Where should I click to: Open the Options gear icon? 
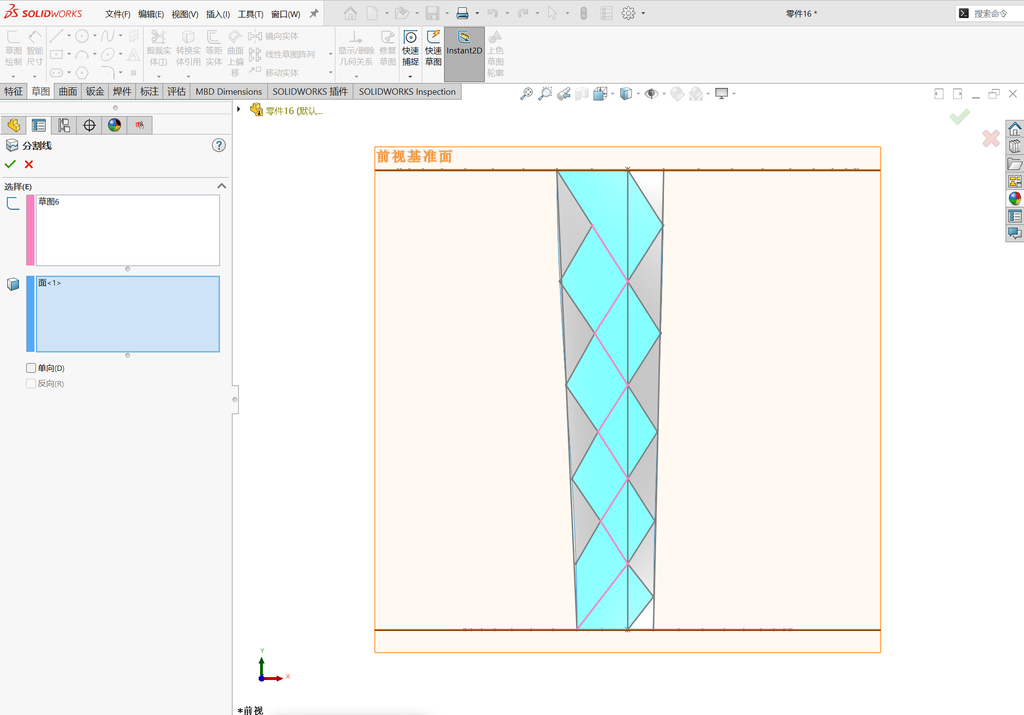click(628, 13)
